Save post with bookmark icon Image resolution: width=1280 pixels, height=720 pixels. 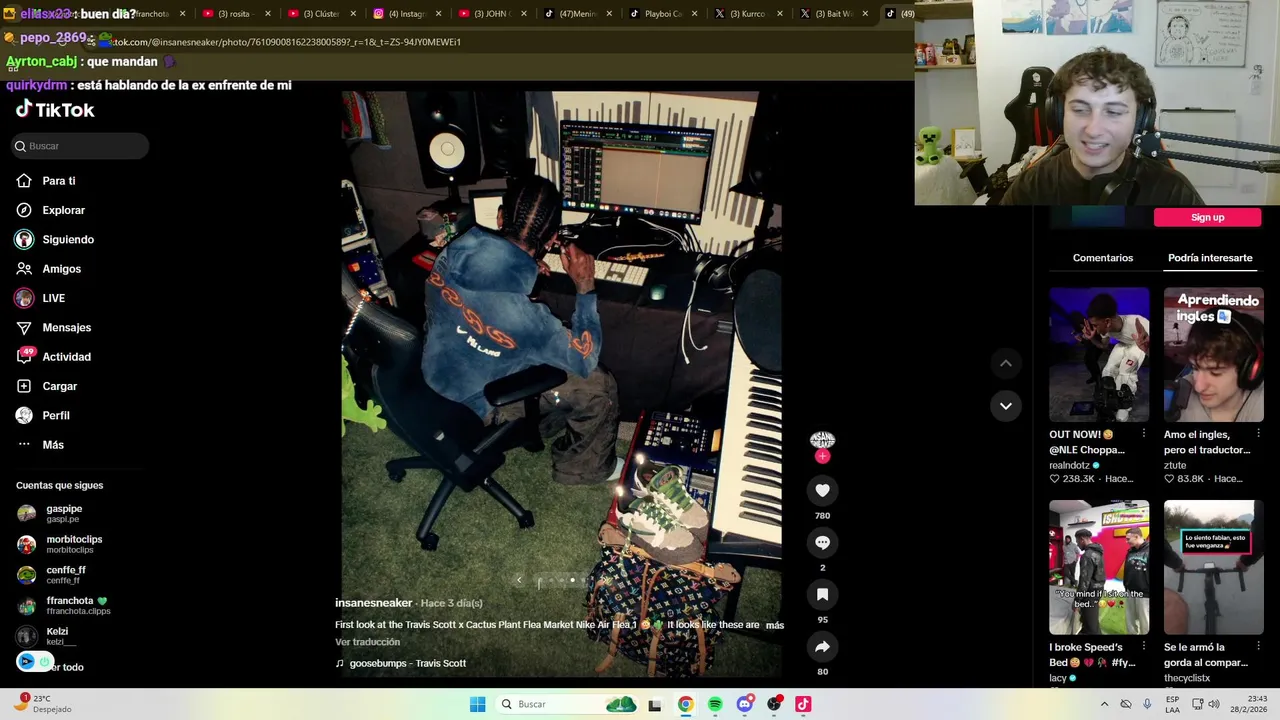tap(822, 594)
